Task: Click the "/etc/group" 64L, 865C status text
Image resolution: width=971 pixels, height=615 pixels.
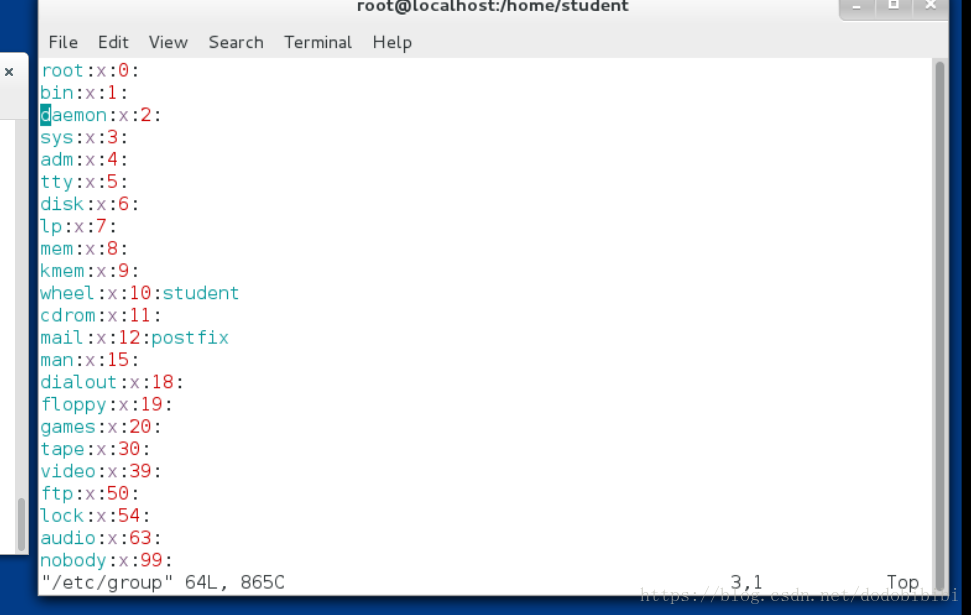Action: pyautogui.click(x=163, y=583)
